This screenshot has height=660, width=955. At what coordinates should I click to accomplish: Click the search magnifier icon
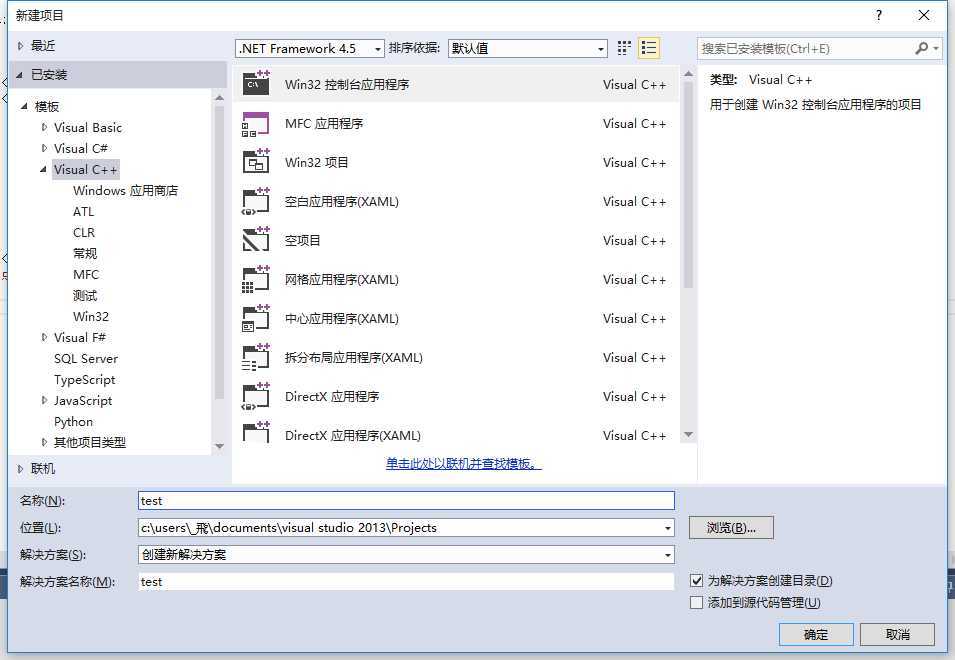point(922,48)
